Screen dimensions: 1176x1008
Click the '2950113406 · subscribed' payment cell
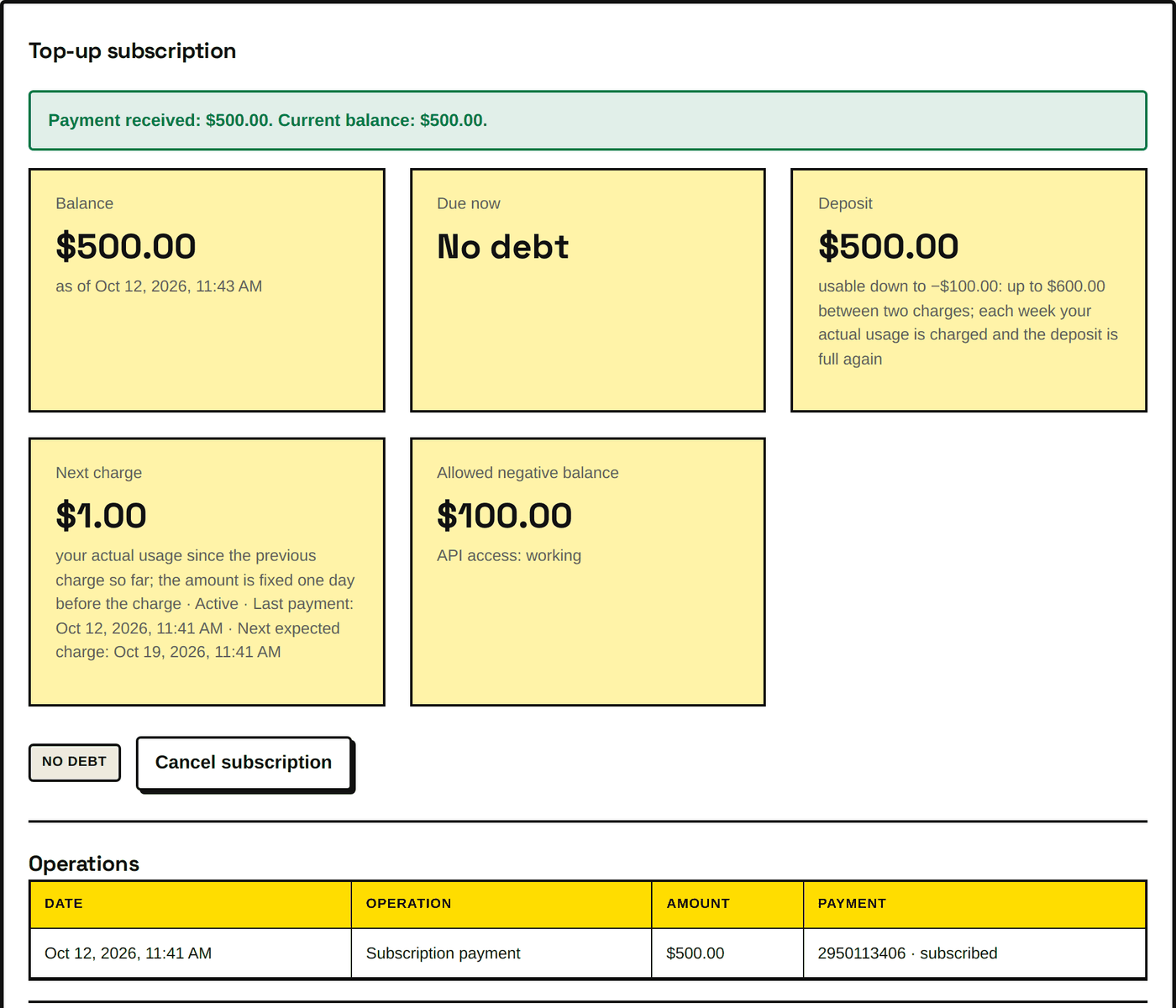coord(974,953)
